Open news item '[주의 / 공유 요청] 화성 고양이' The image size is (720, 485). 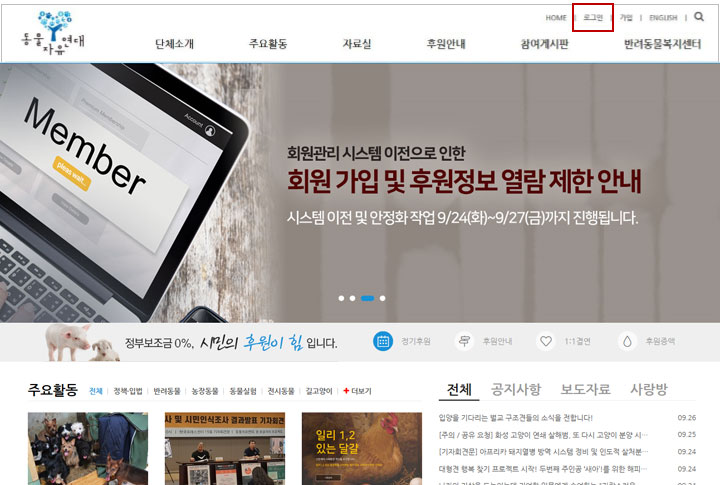[543, 434]
